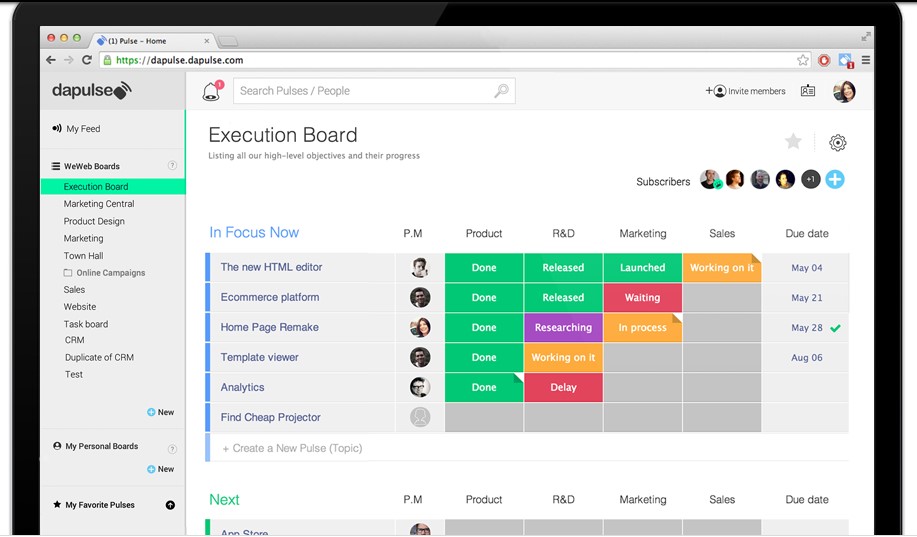Focus the Search Pulses / People field

click(x=374, y=91)
